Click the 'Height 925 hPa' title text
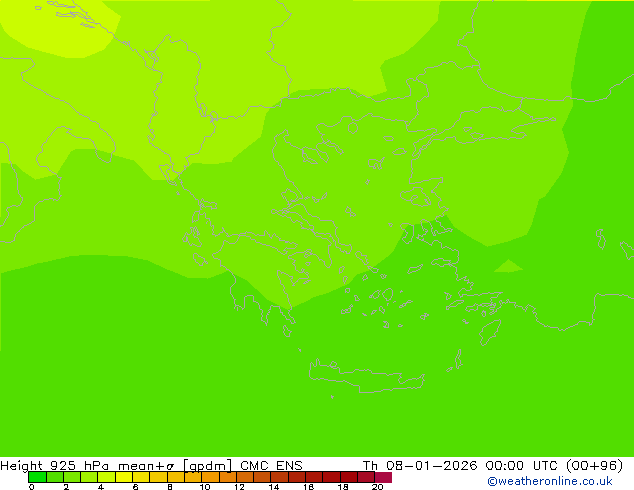 coord(55,466)
